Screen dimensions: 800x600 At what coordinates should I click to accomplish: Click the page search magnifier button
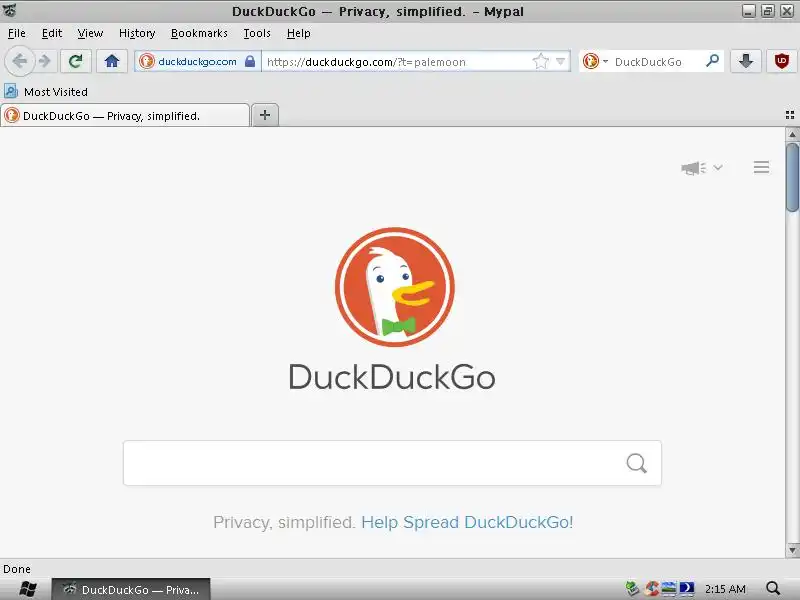pos(636,463)
